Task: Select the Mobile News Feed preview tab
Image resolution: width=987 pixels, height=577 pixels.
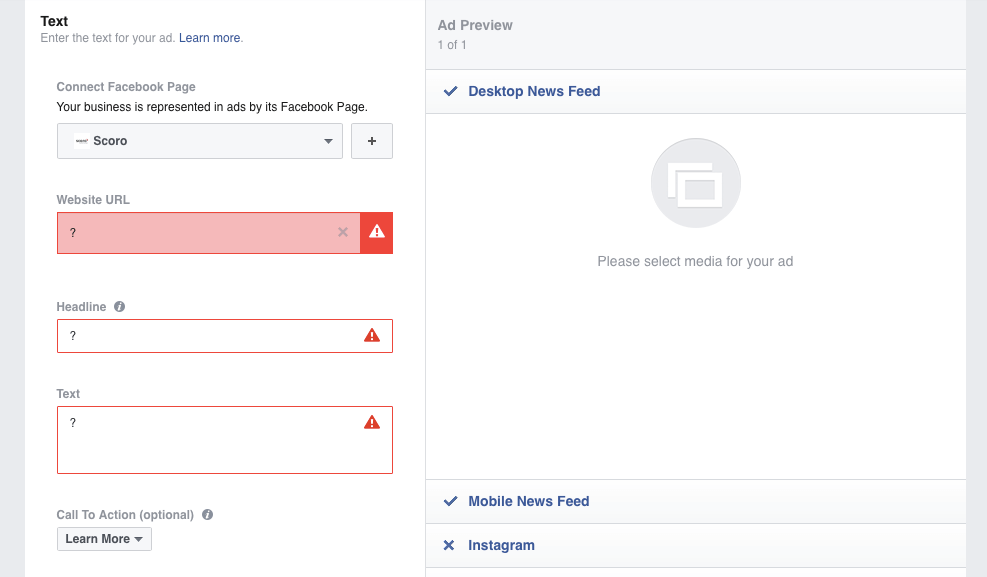Action: [x=696, y=501]
